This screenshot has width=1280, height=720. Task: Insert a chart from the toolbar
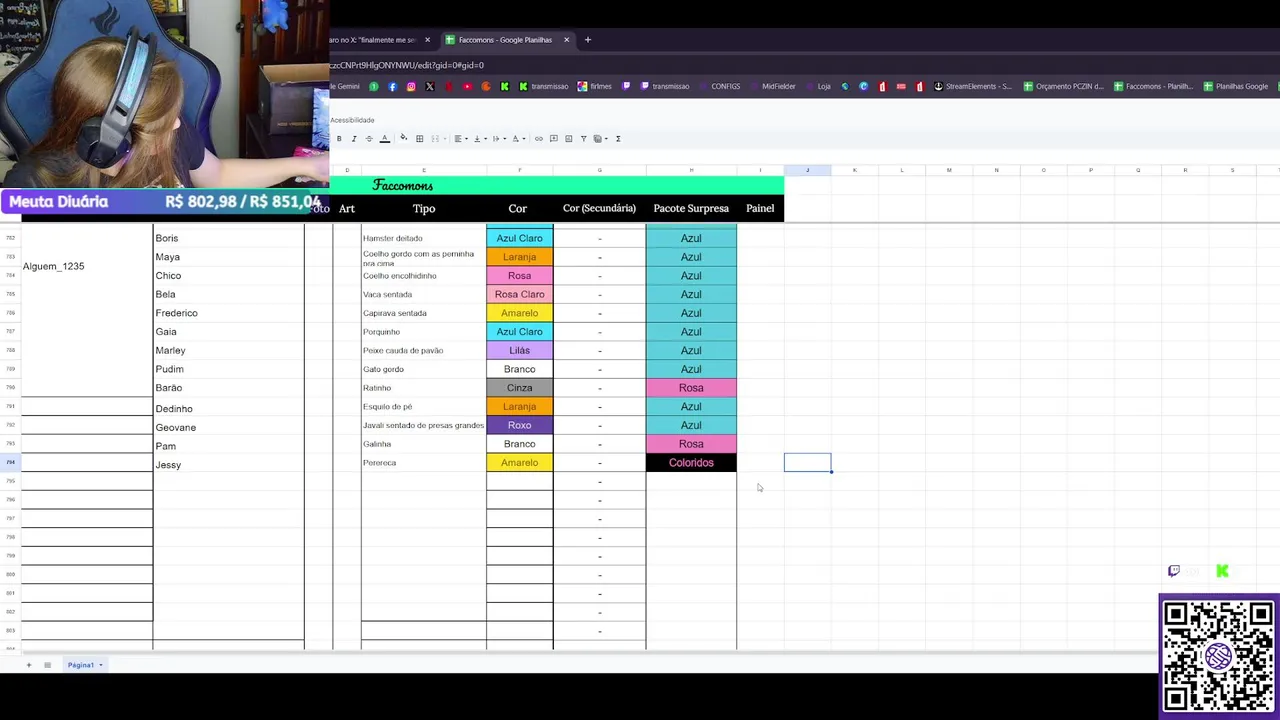pos(569,139)
